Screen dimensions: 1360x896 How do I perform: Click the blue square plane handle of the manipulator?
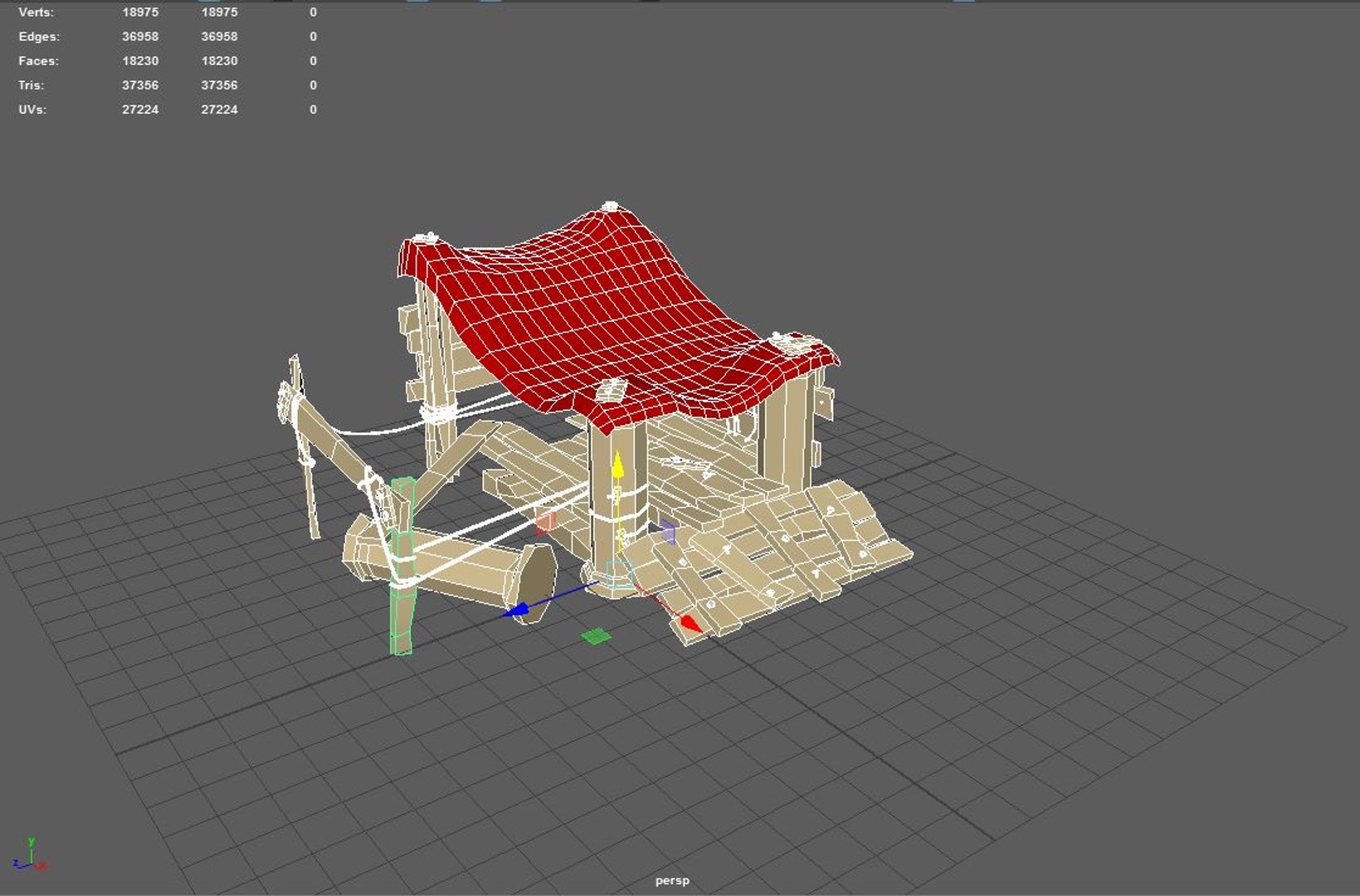coord(668,531)
